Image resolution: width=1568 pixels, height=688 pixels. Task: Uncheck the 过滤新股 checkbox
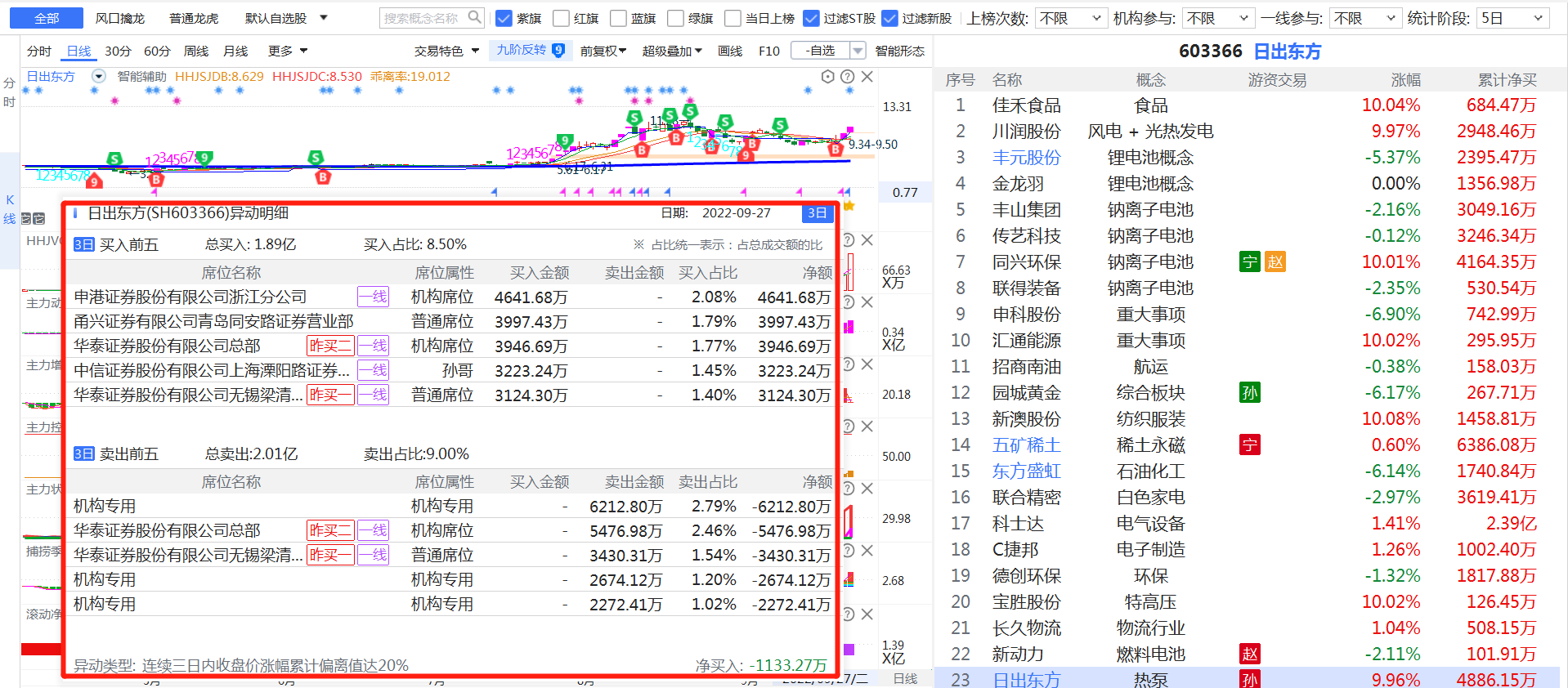pos(889,18)
